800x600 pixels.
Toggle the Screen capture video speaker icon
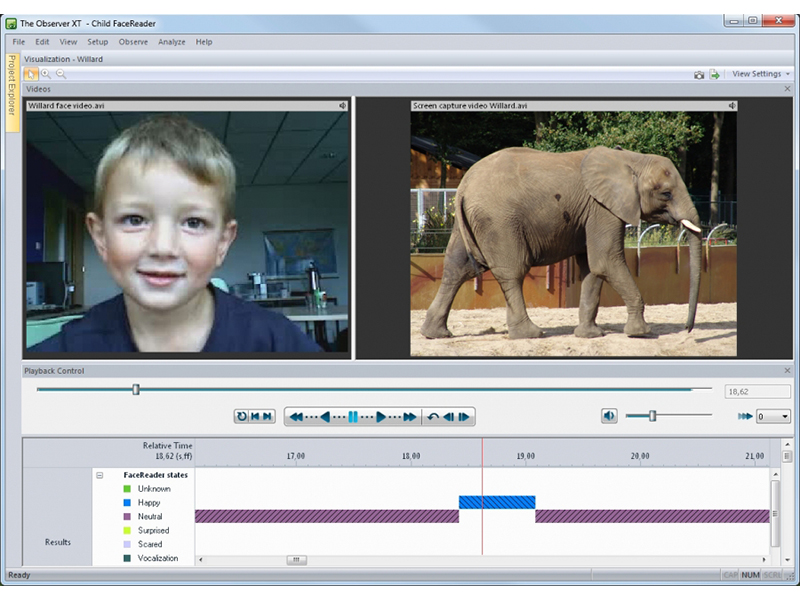(731, 105)
